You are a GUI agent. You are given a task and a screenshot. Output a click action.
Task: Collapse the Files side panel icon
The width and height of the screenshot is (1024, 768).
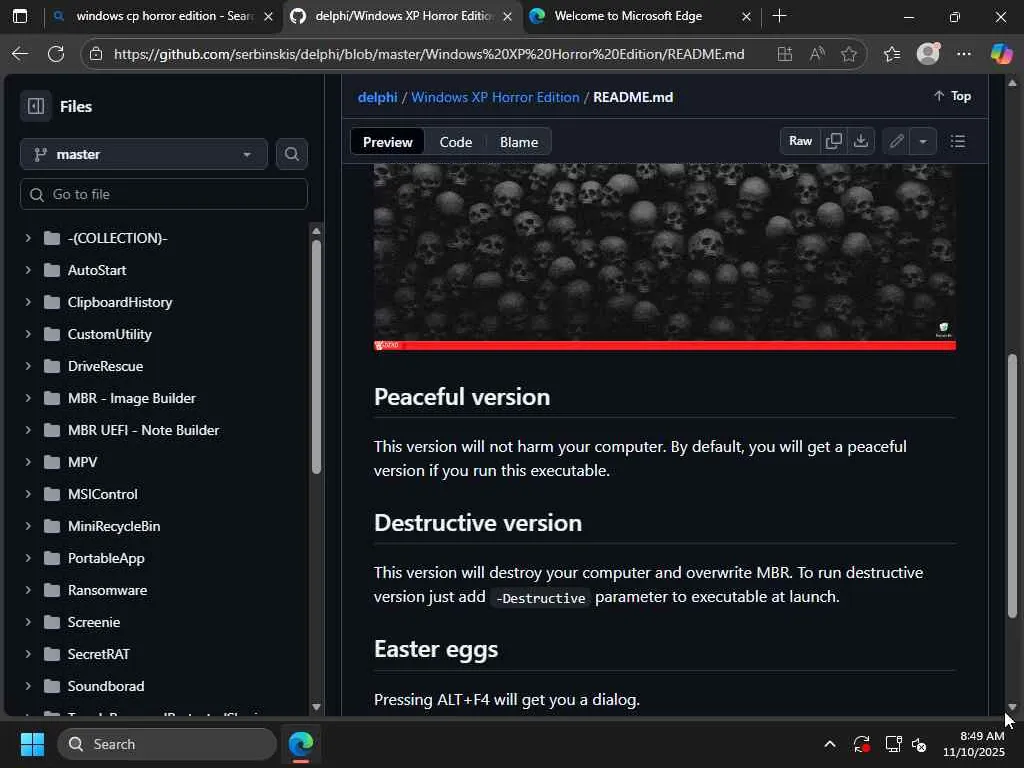click(36, 106)
